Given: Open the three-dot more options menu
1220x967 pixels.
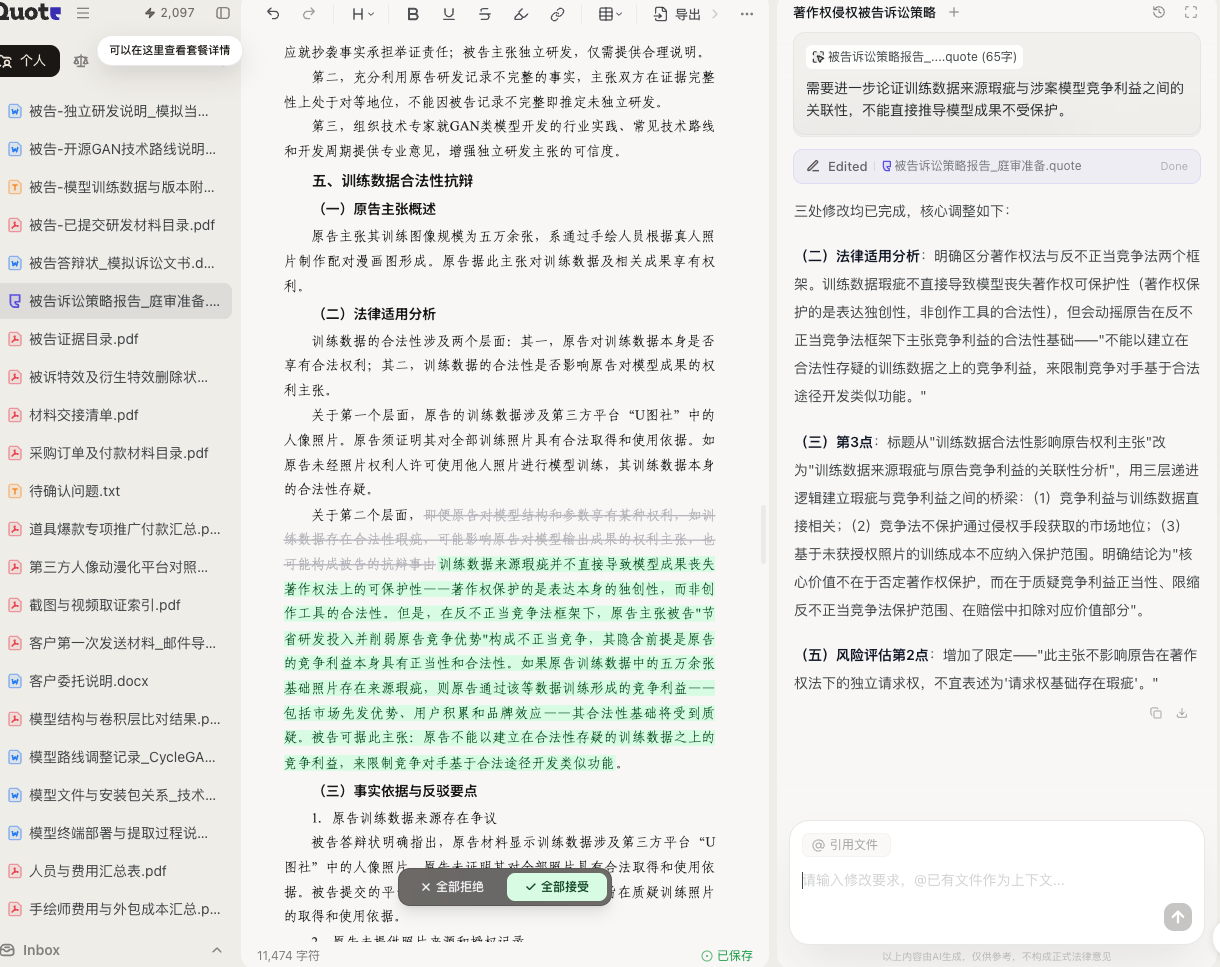Looking at the screenshot, I should (x=746, y=14).
